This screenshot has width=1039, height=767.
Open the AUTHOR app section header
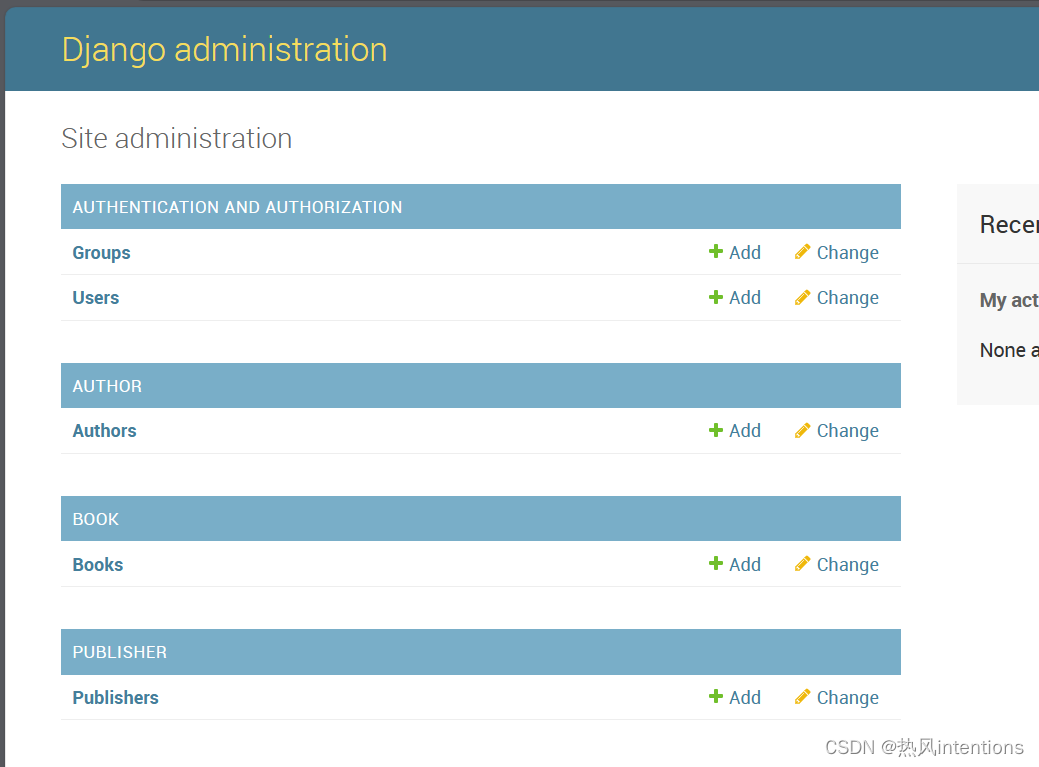107,386
